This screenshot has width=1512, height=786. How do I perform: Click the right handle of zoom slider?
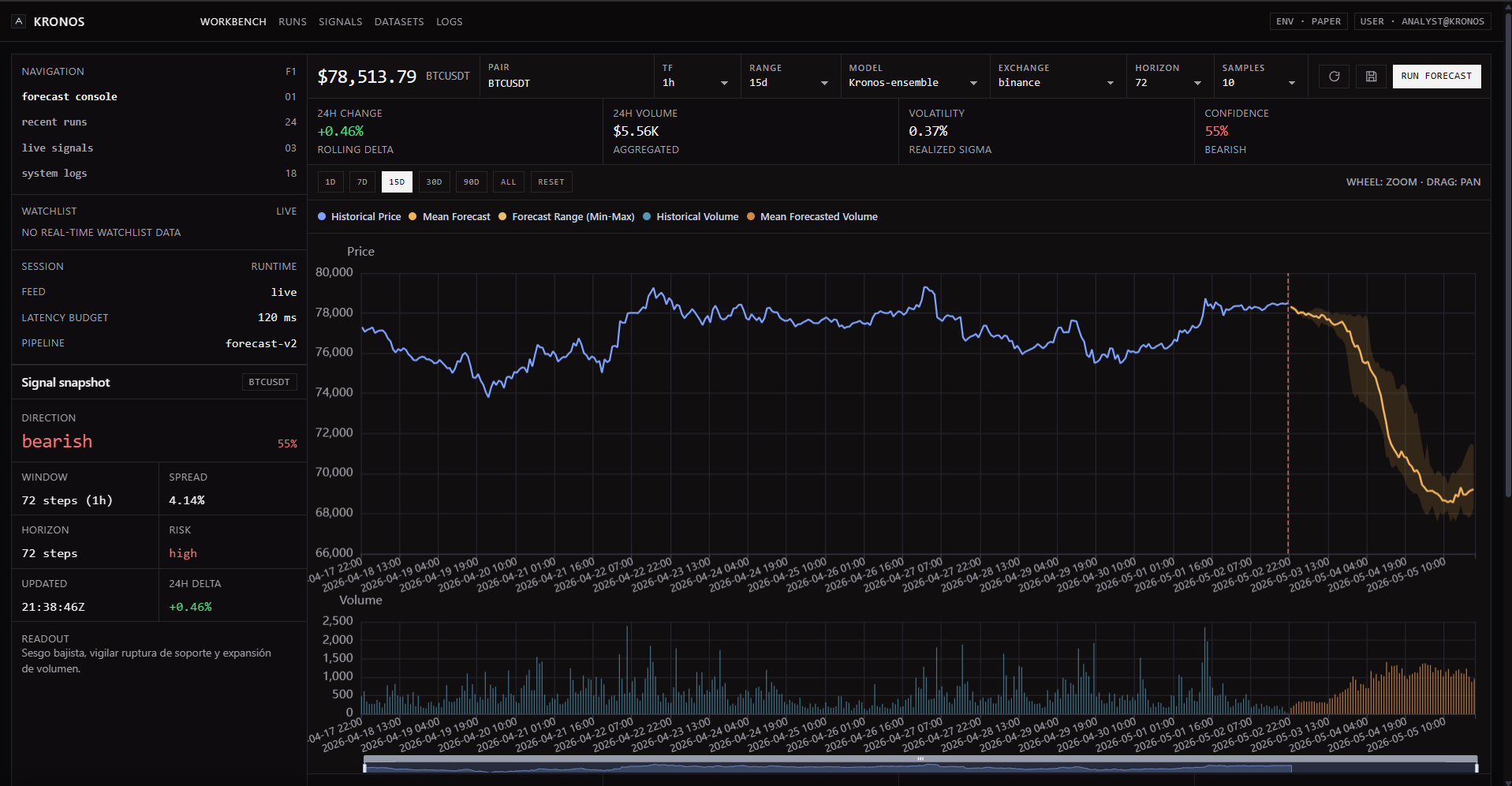coord(1477,766)
